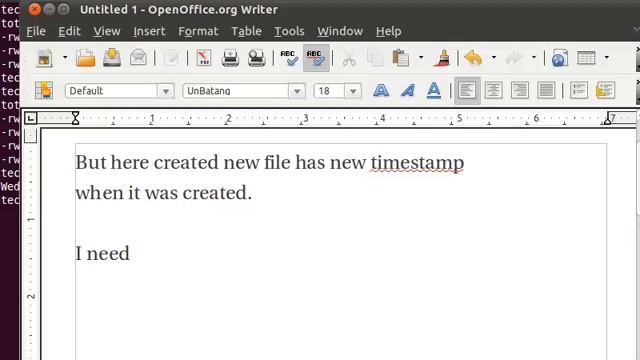Open the Redo history dropdown arrow
640x360 pixels.
(533, 58)
